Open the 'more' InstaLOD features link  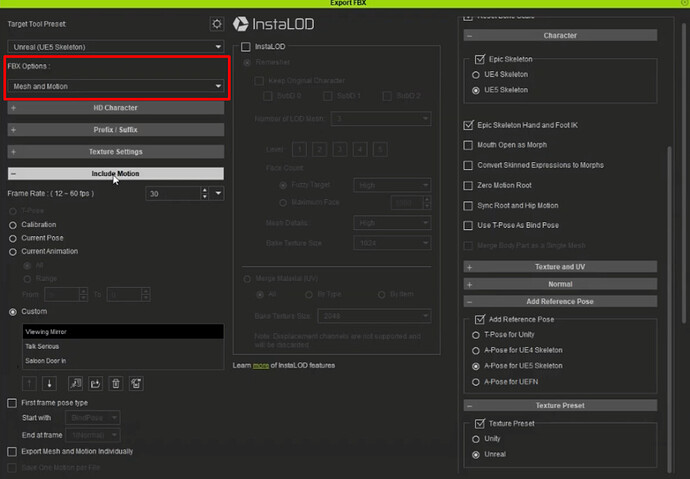point(261,366)
